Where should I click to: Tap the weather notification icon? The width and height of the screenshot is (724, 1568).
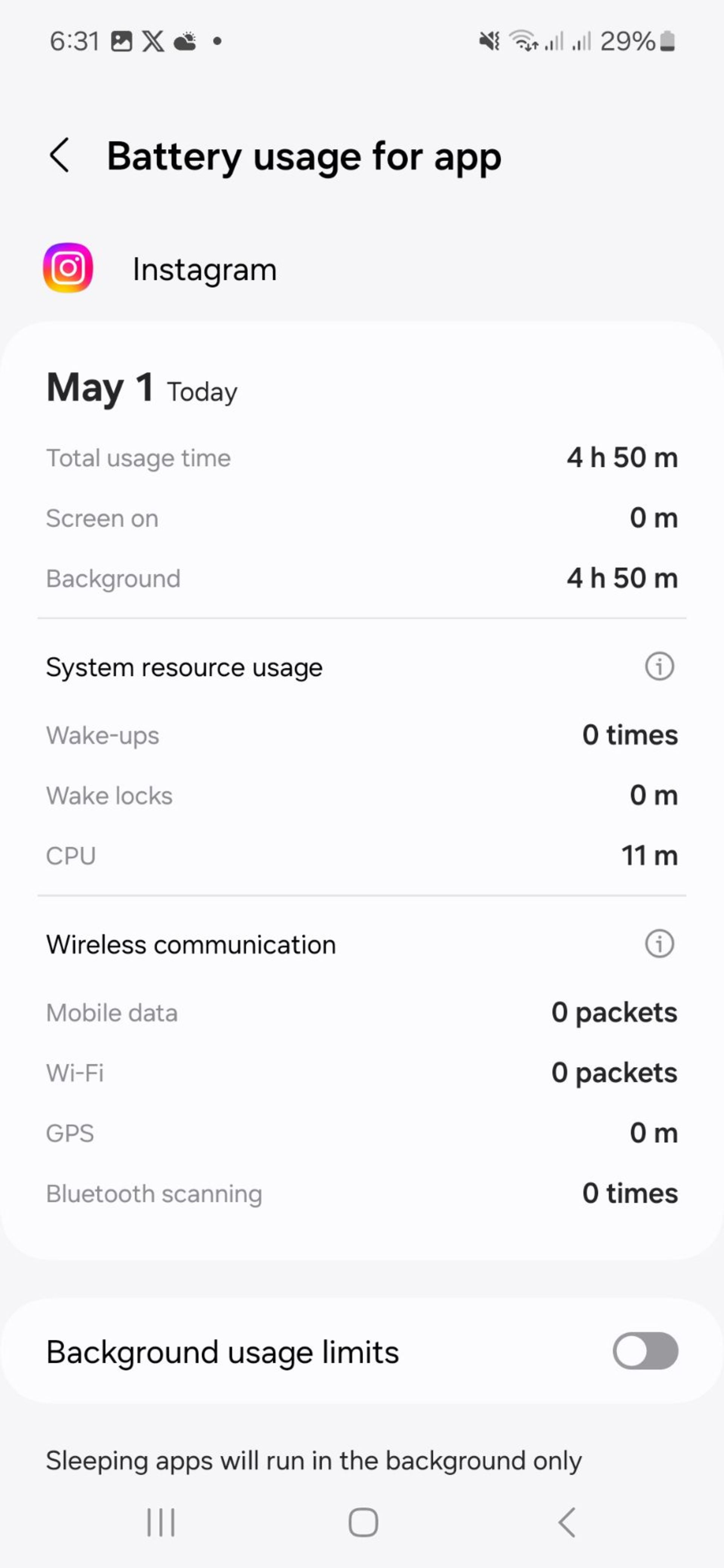click(185, 41)
